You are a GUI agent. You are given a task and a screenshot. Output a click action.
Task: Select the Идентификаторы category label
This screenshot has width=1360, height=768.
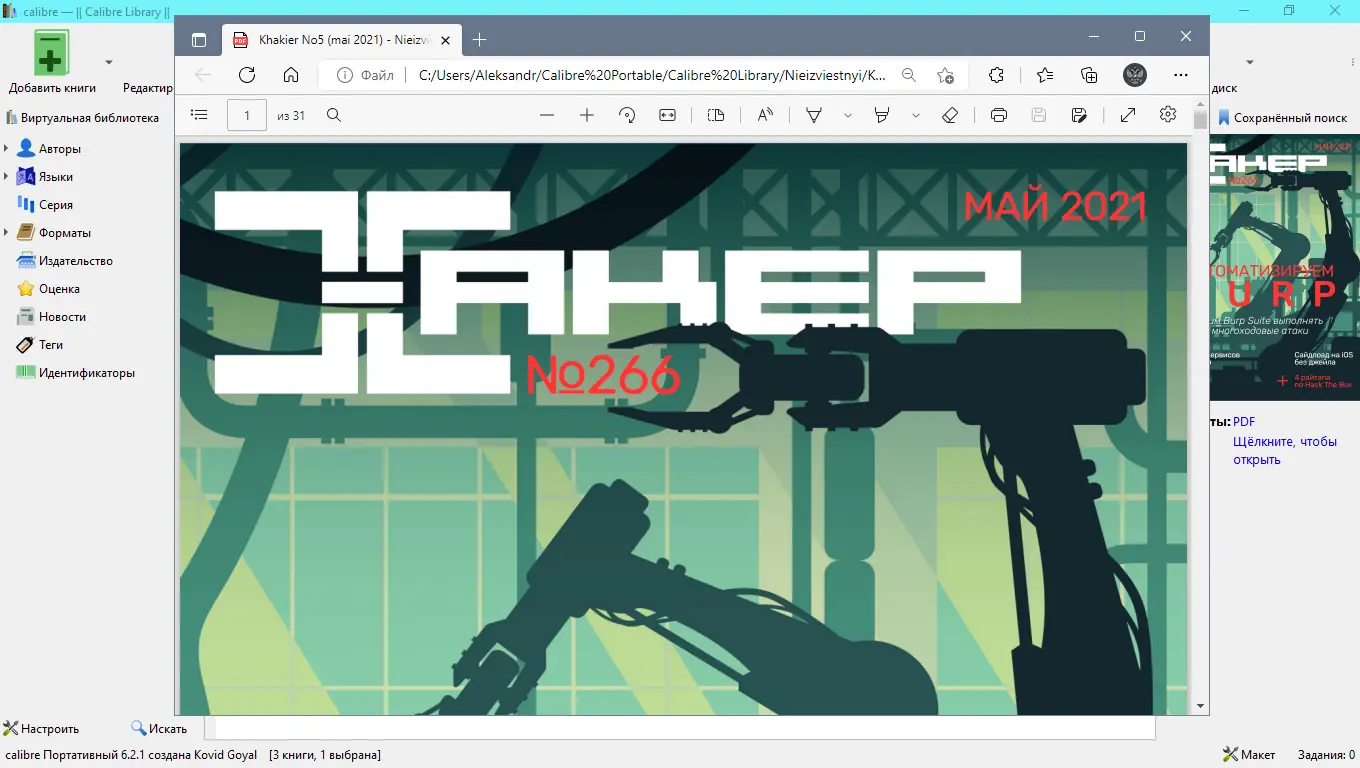click(x=87, y=373)
